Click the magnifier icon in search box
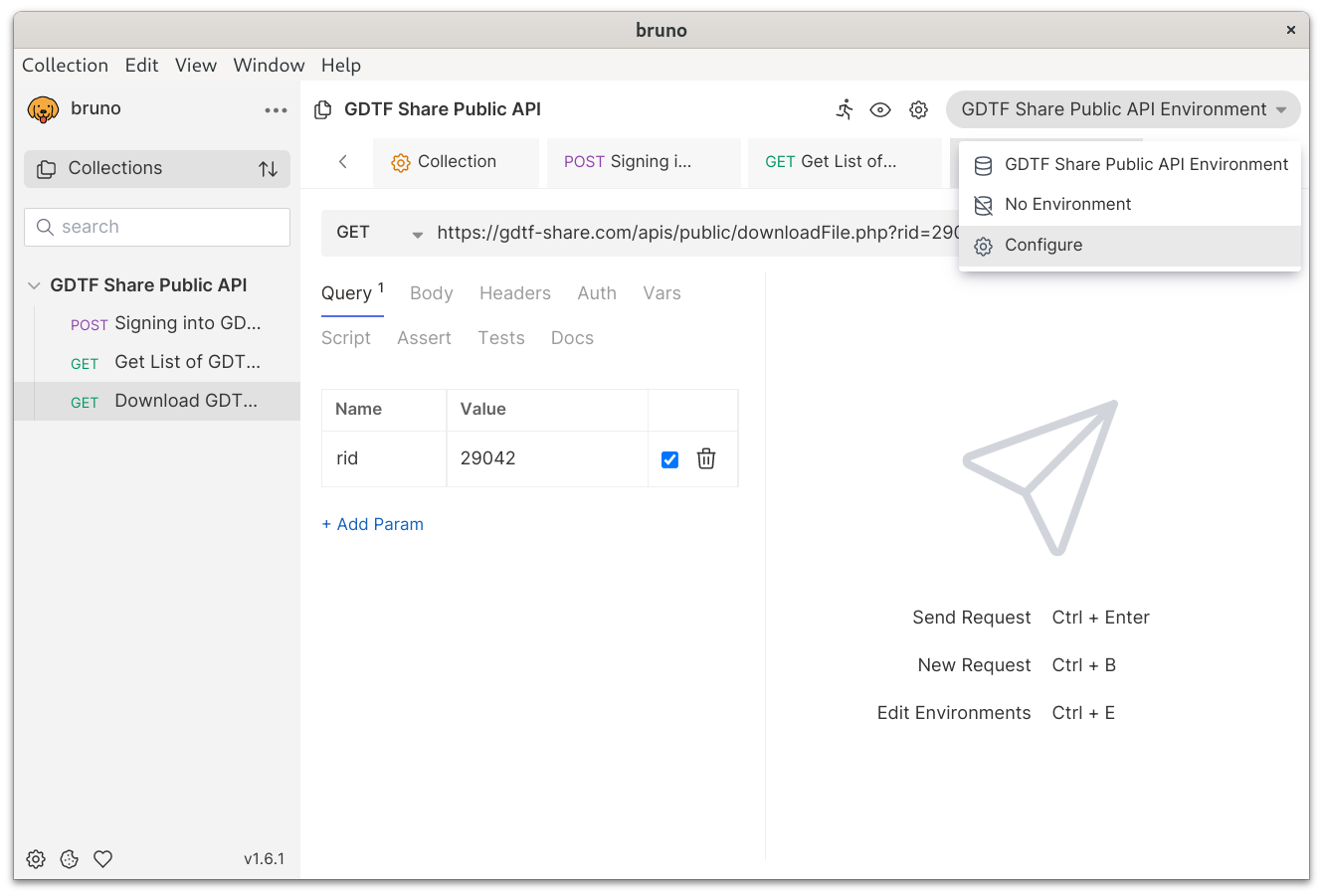This screenshot has width=1323, height=896. coord(45,227)
